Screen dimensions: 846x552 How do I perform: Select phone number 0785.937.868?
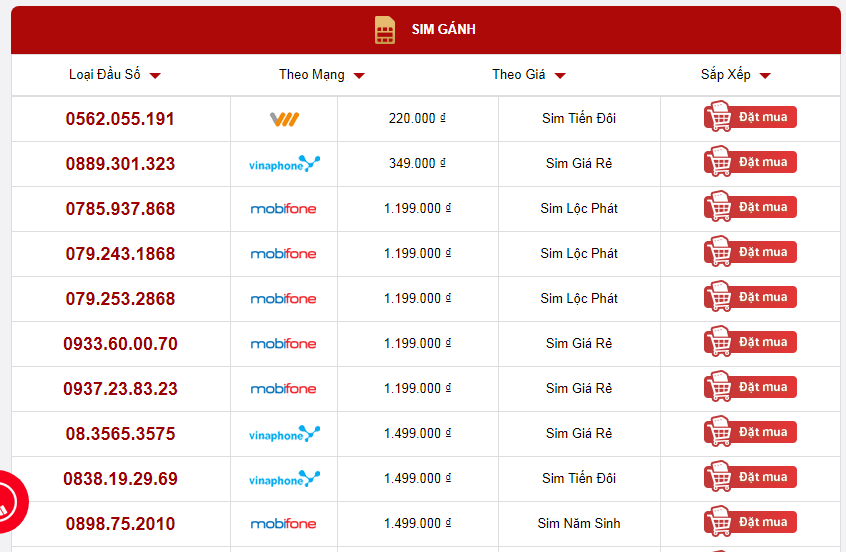[x=120, y=209]
